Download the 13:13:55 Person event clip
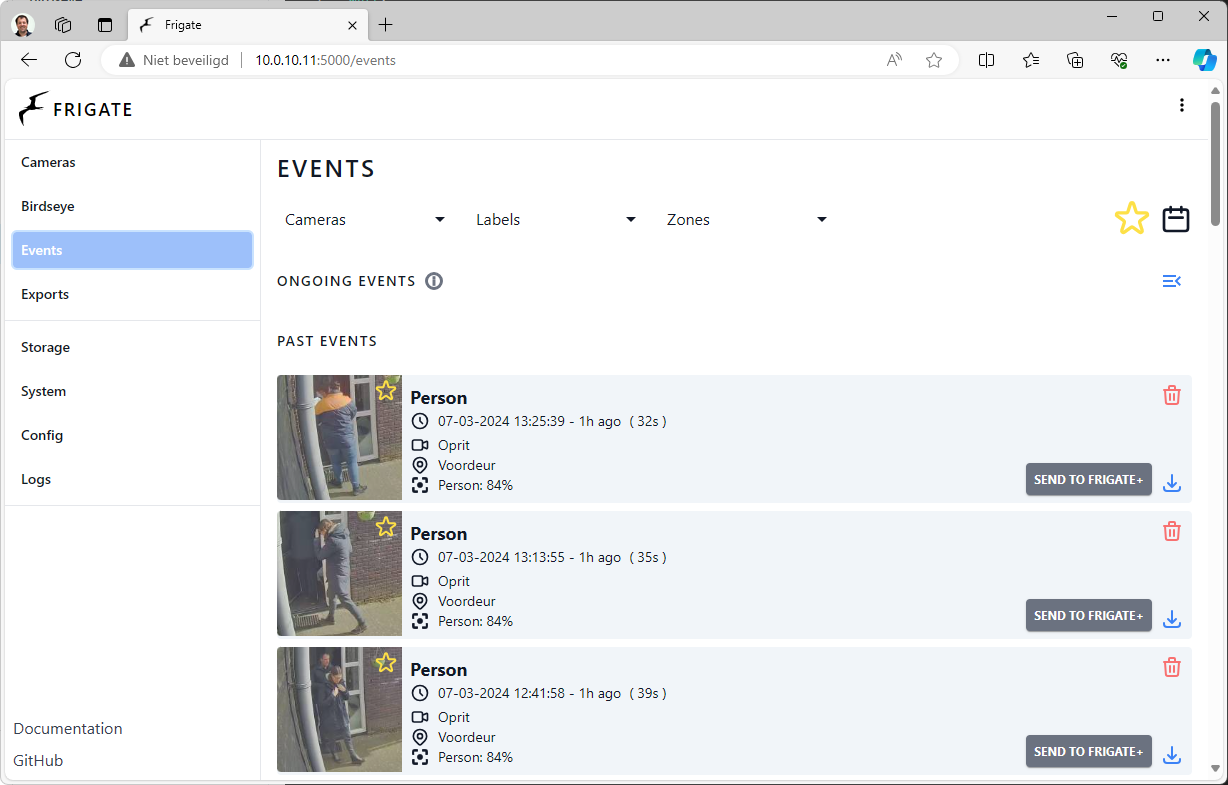 pos(1172,620)
